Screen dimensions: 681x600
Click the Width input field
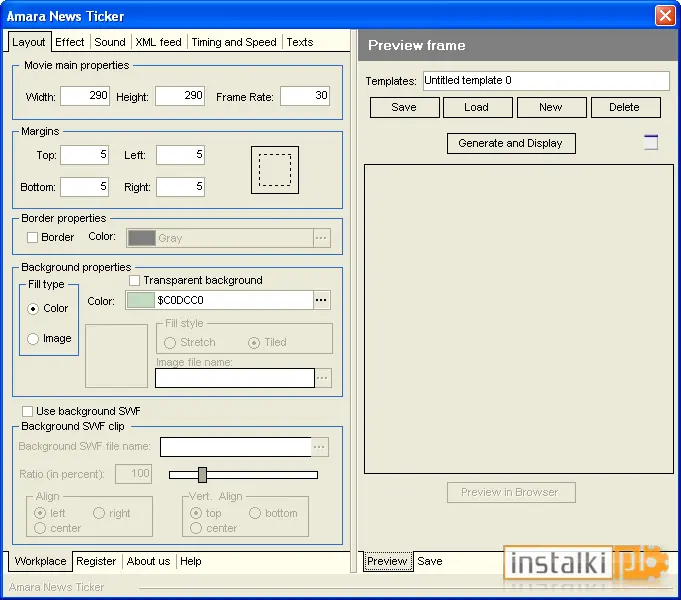coord(85,96)
